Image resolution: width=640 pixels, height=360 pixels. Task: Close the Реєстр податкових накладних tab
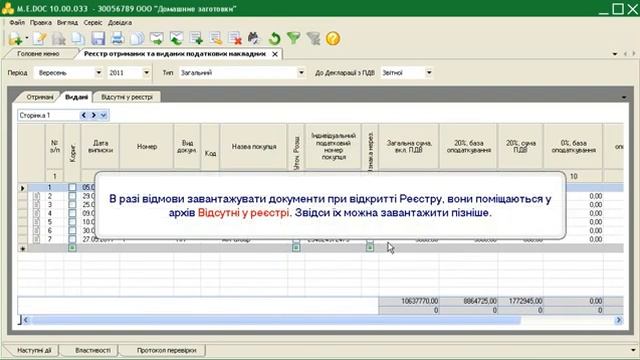(x=275, y=54)
